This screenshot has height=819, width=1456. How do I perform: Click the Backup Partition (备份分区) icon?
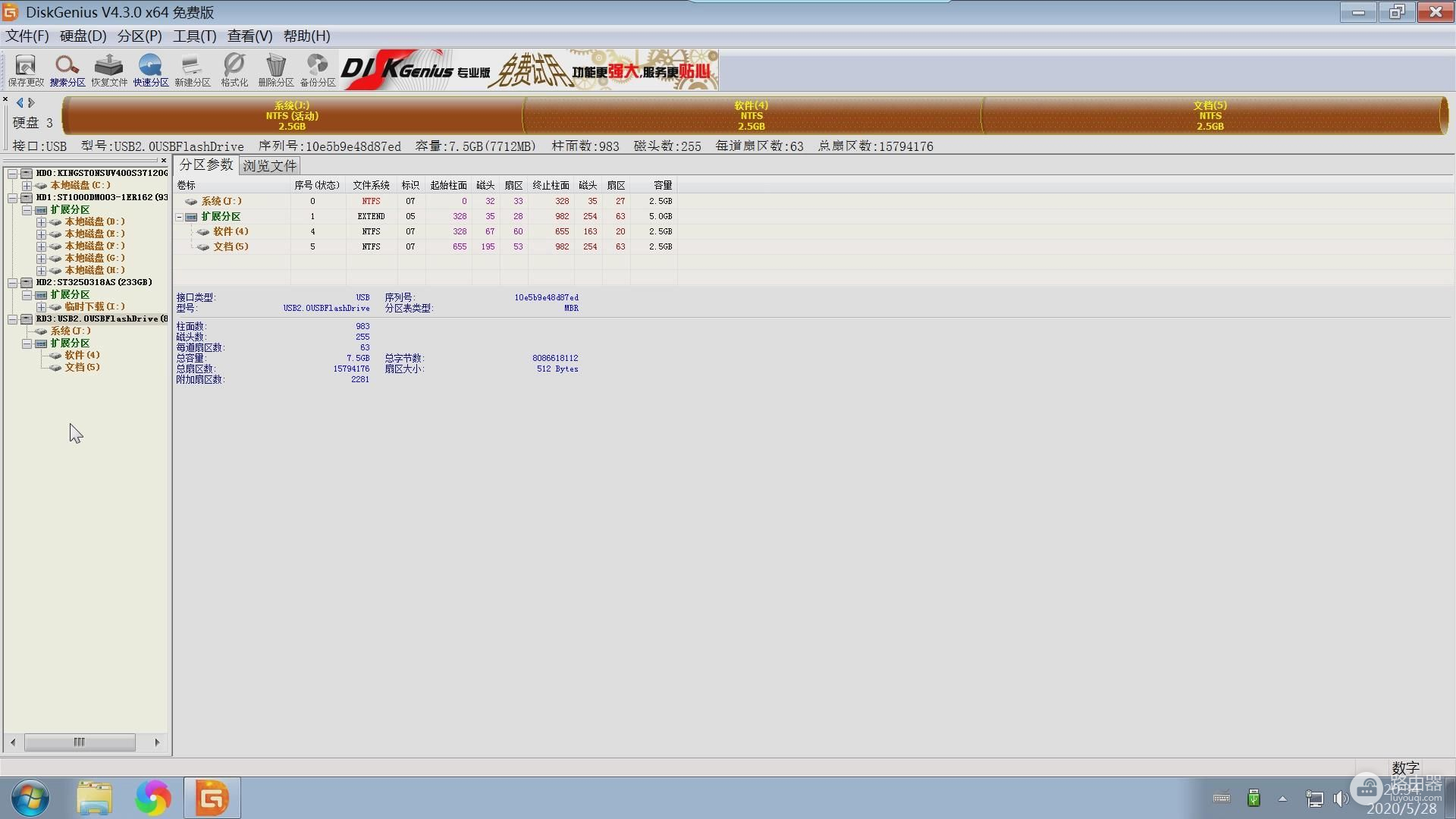[318, 70]
